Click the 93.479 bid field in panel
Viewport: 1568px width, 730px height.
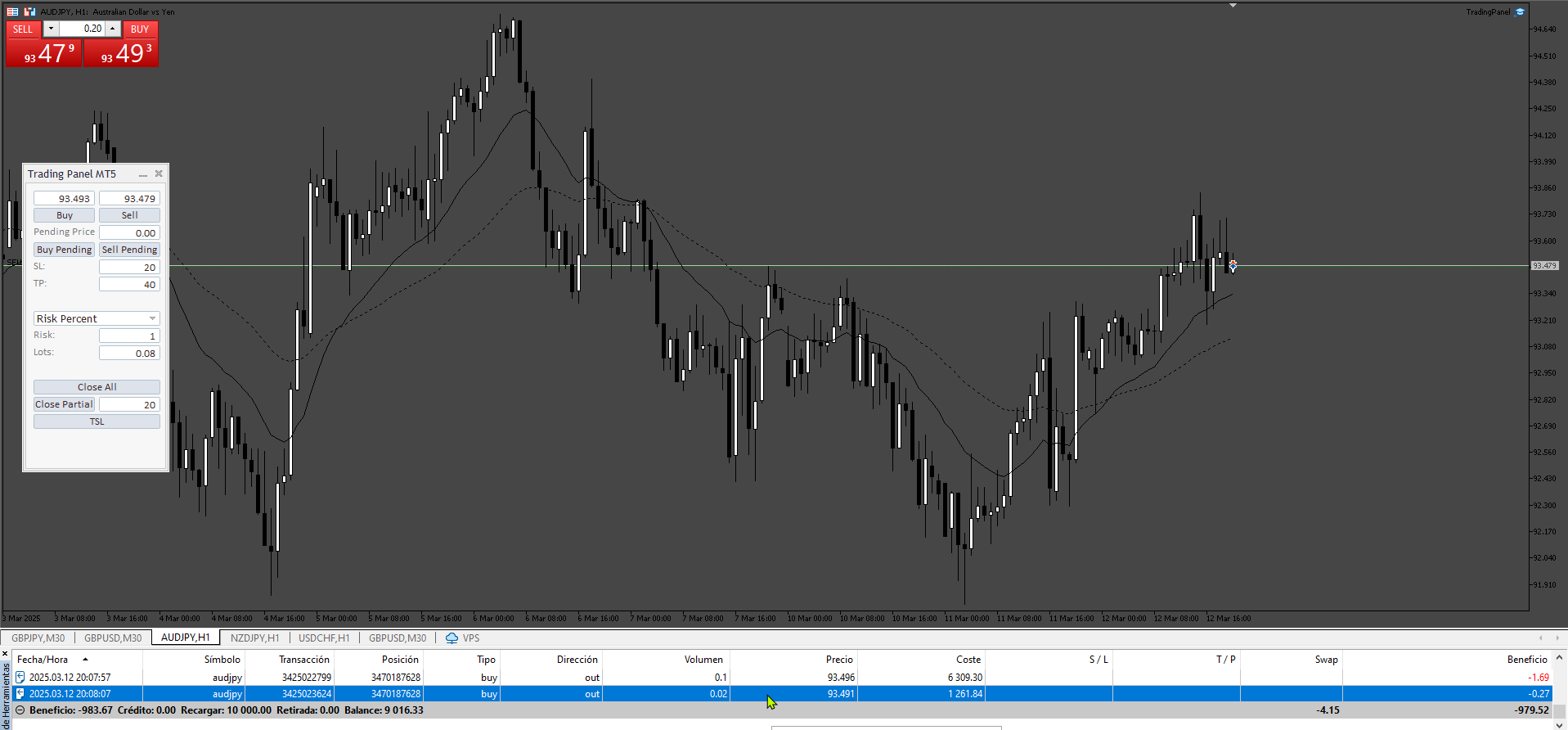129,198
